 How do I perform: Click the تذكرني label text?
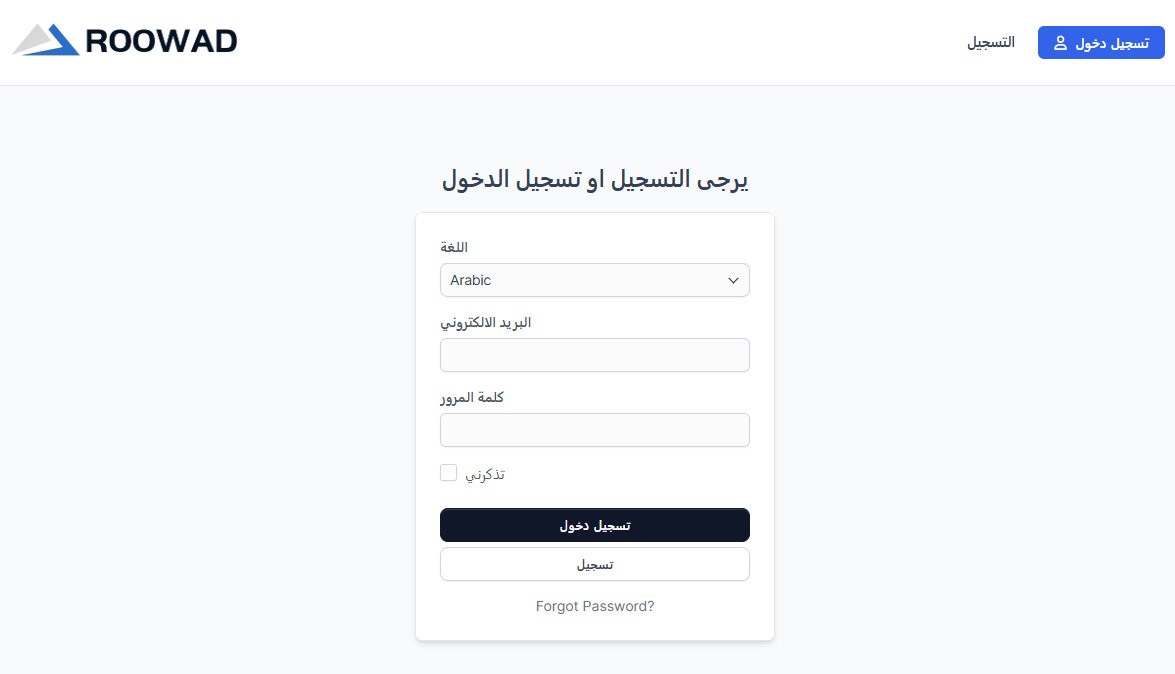(485, 474)
